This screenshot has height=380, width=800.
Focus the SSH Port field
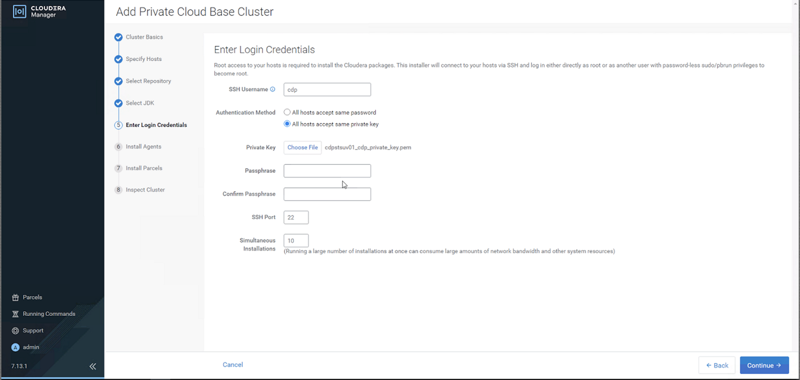click(x=296, y=217)
